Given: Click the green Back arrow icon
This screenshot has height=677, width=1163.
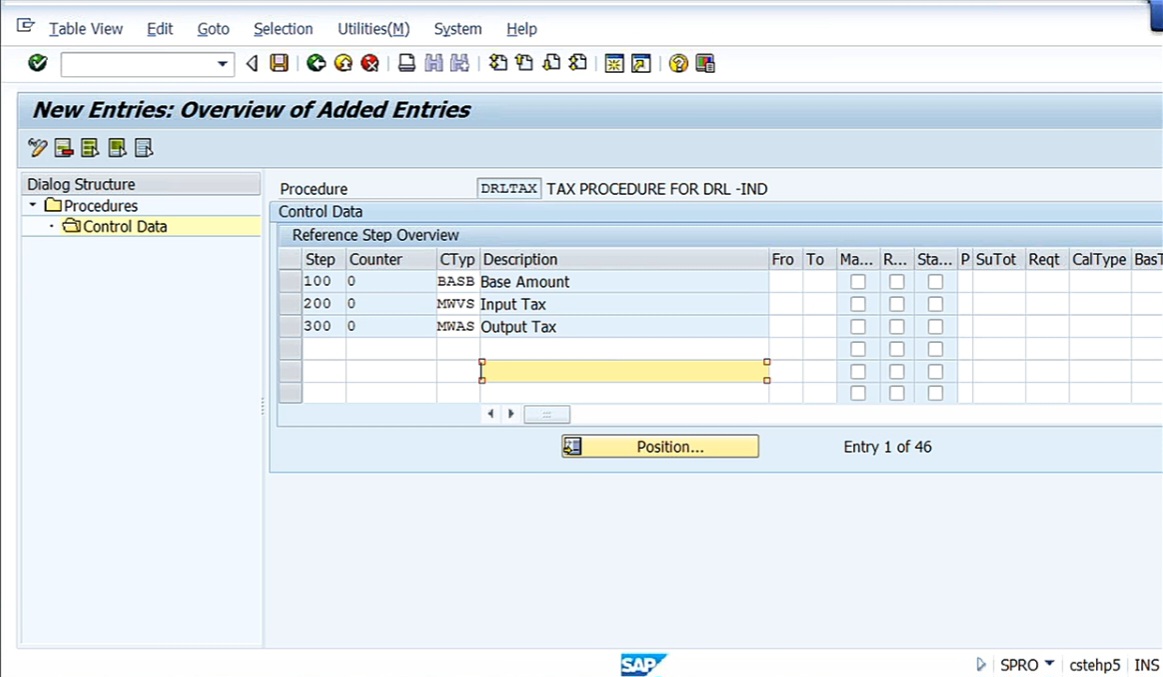Looking at the screenshot, I should coord(317,63).
